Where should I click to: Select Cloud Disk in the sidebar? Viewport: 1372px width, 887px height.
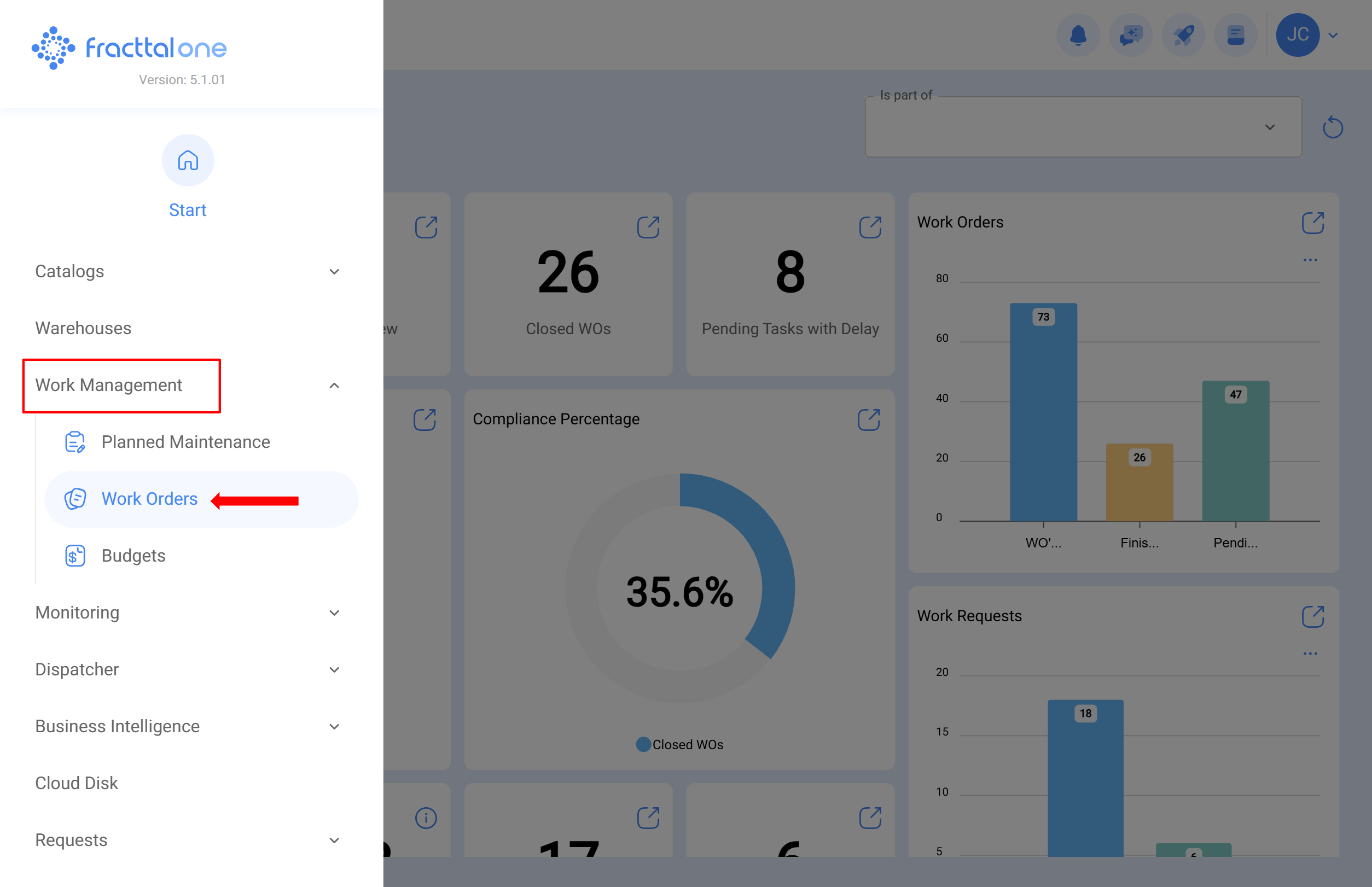76,782
